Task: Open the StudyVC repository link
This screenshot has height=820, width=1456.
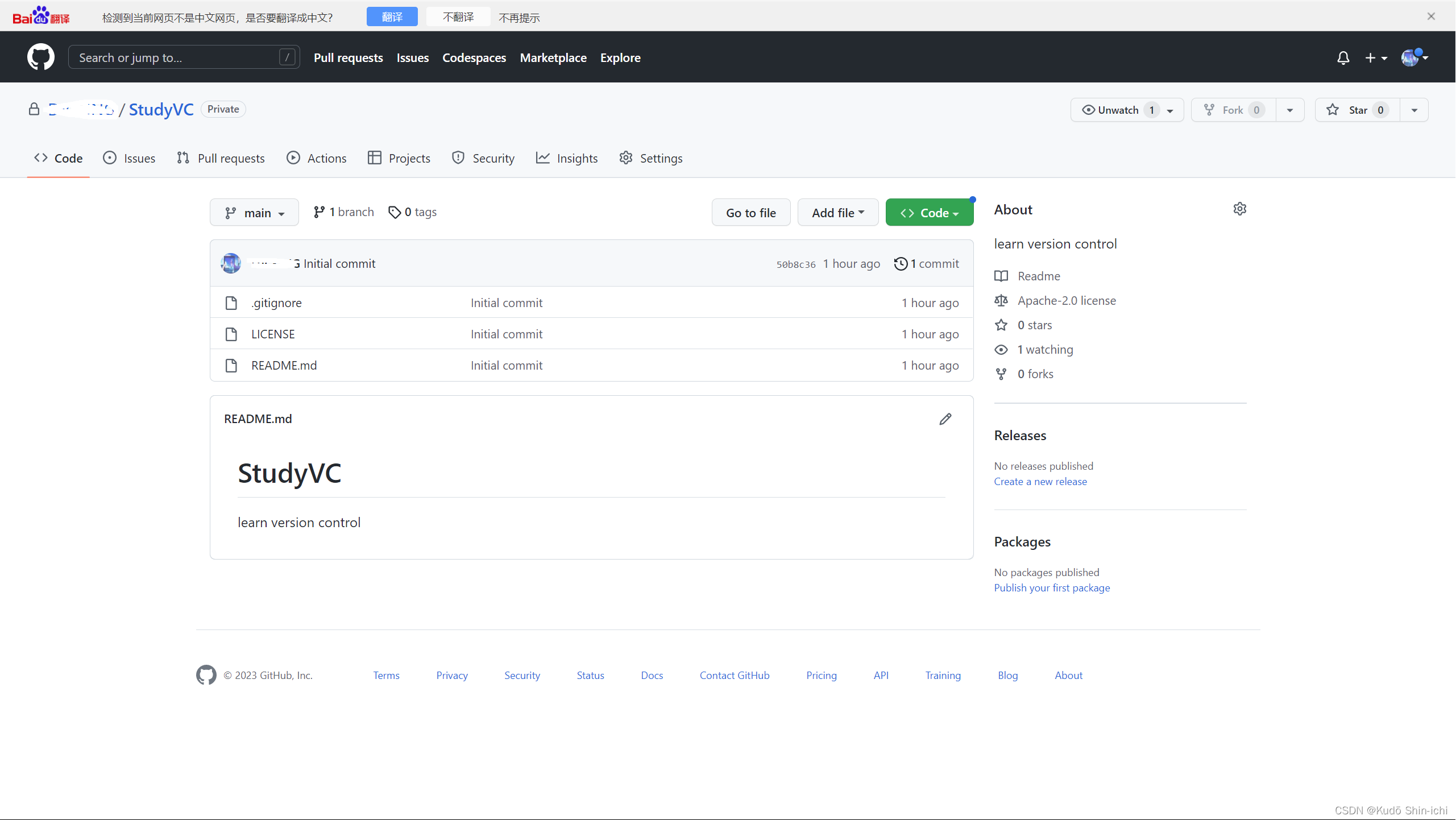Action: pos(161,109)
